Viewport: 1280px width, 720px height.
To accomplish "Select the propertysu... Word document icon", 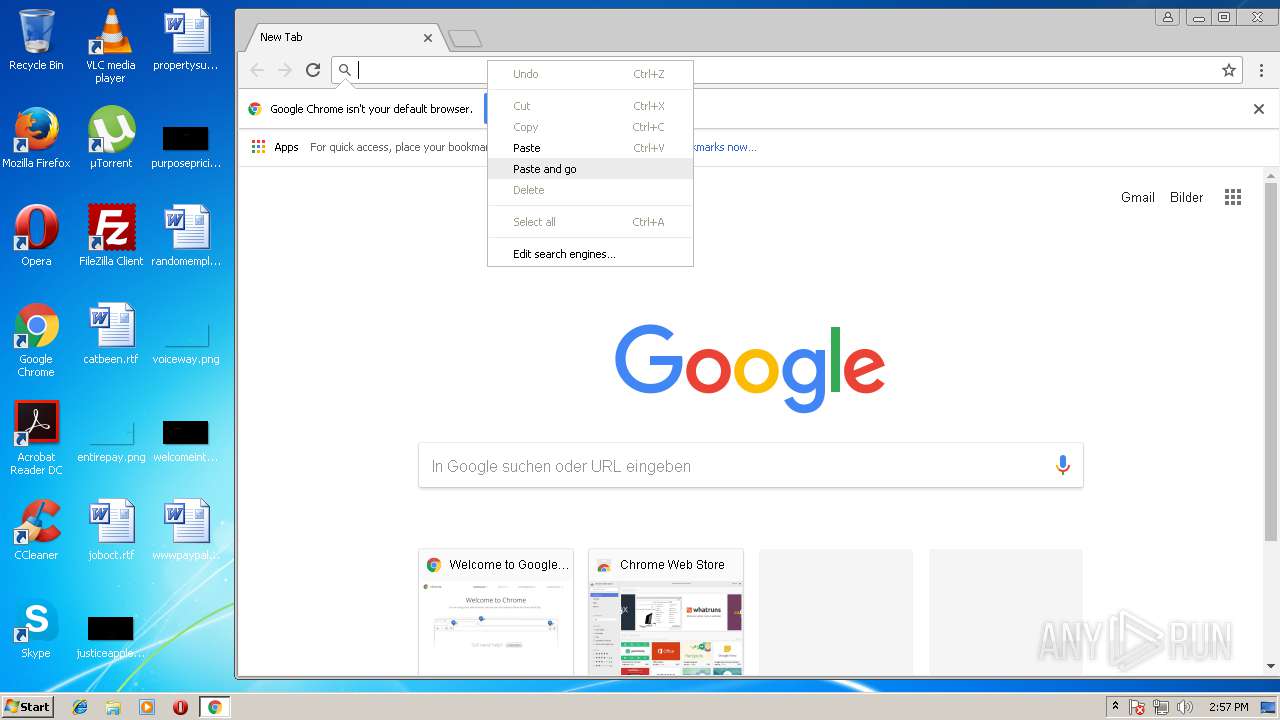I will click(186, 41).
